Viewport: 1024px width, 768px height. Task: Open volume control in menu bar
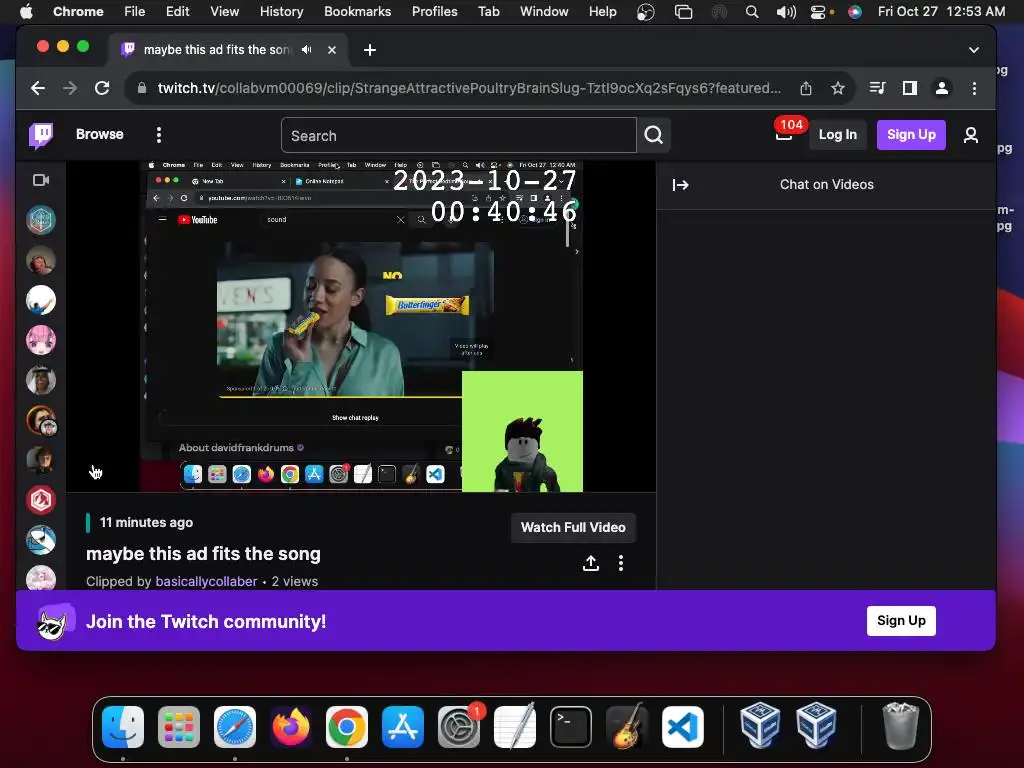pos(786,12)
